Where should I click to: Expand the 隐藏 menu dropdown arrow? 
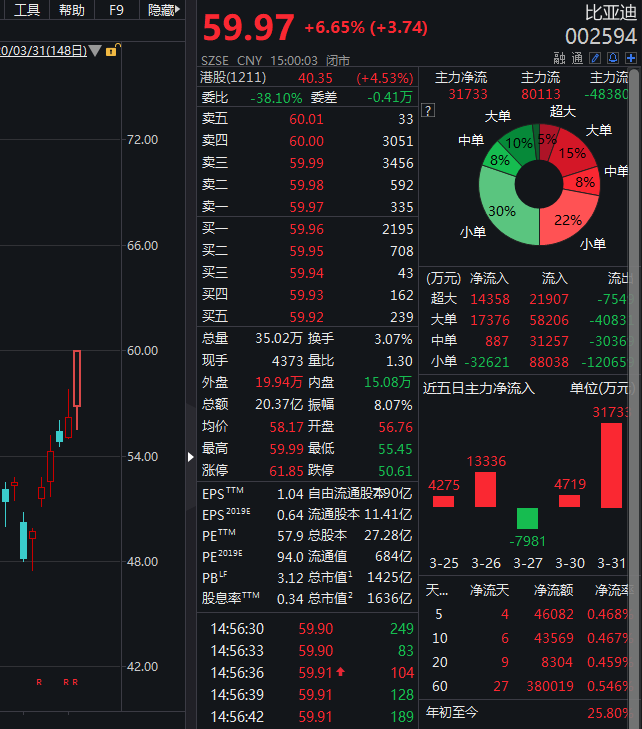(x=179, y=10)
